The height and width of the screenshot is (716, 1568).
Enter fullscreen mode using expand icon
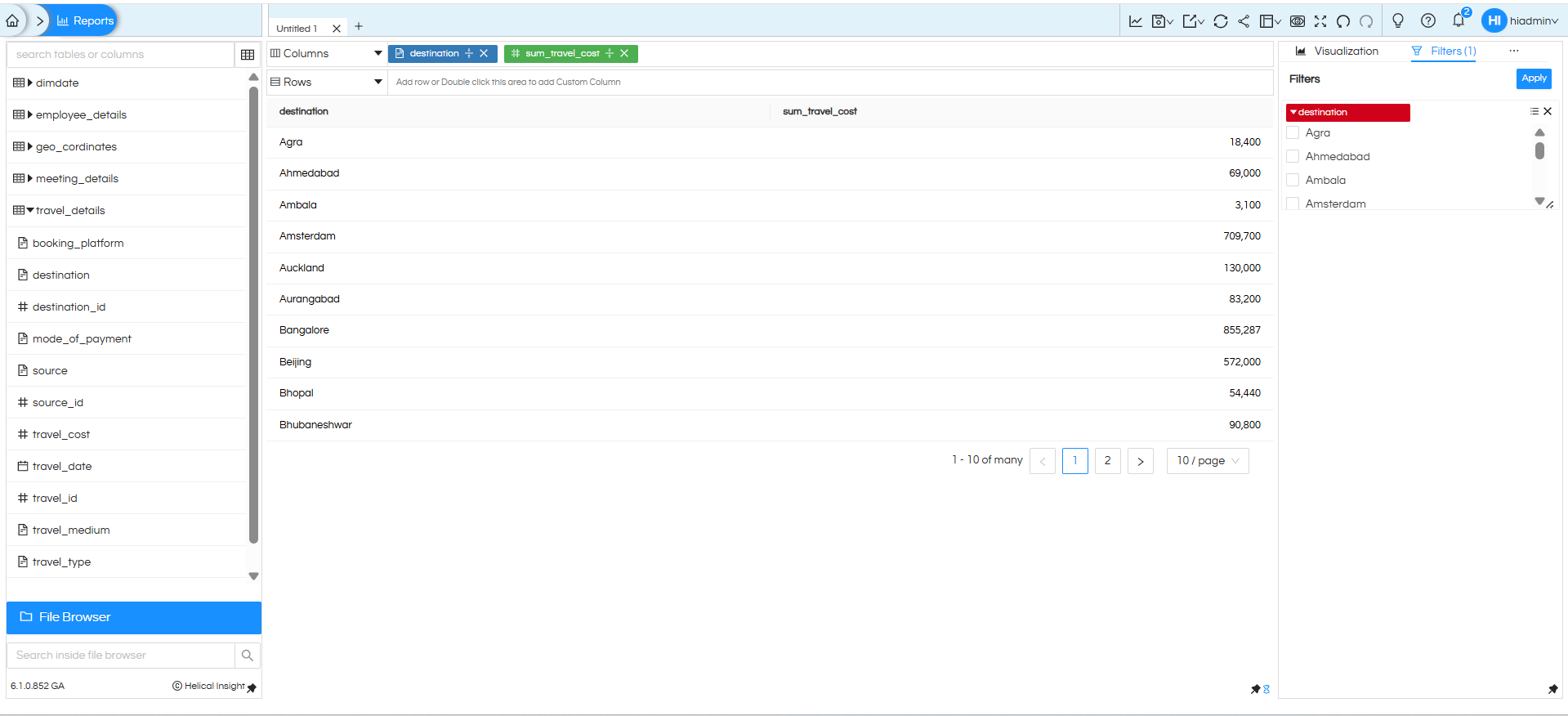coord(1320,21)
